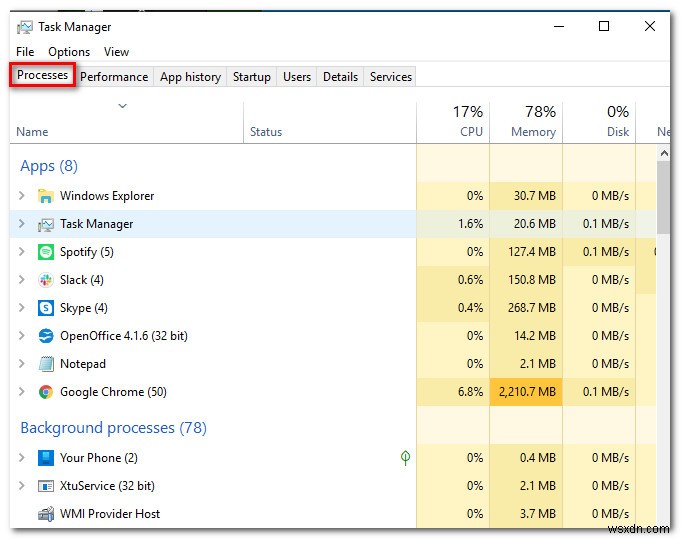Click the XtuService icon

click(46, 486)
